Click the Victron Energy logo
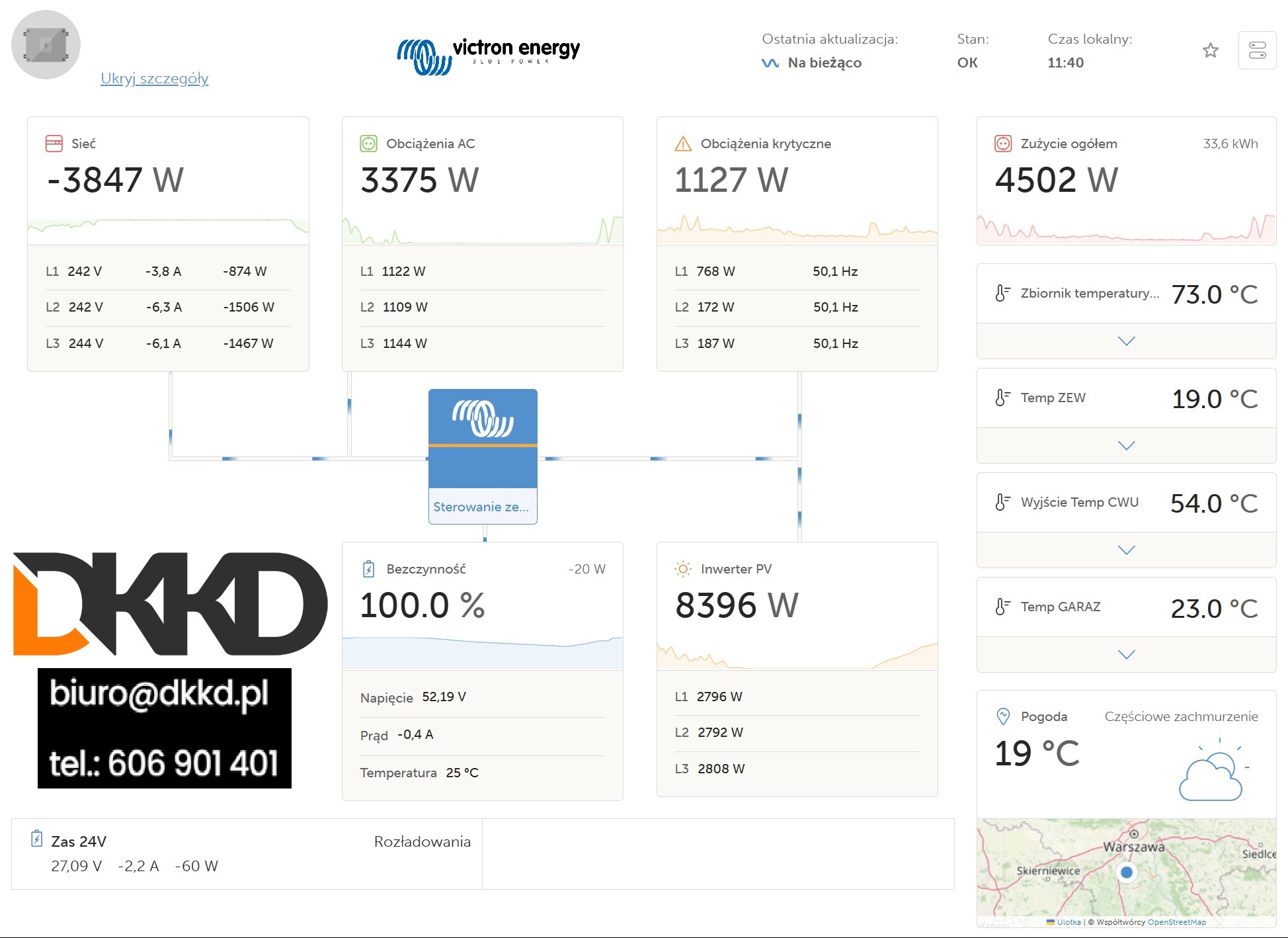The width and height of the screenshot is (1288, 938). click(x=488, y=54)
